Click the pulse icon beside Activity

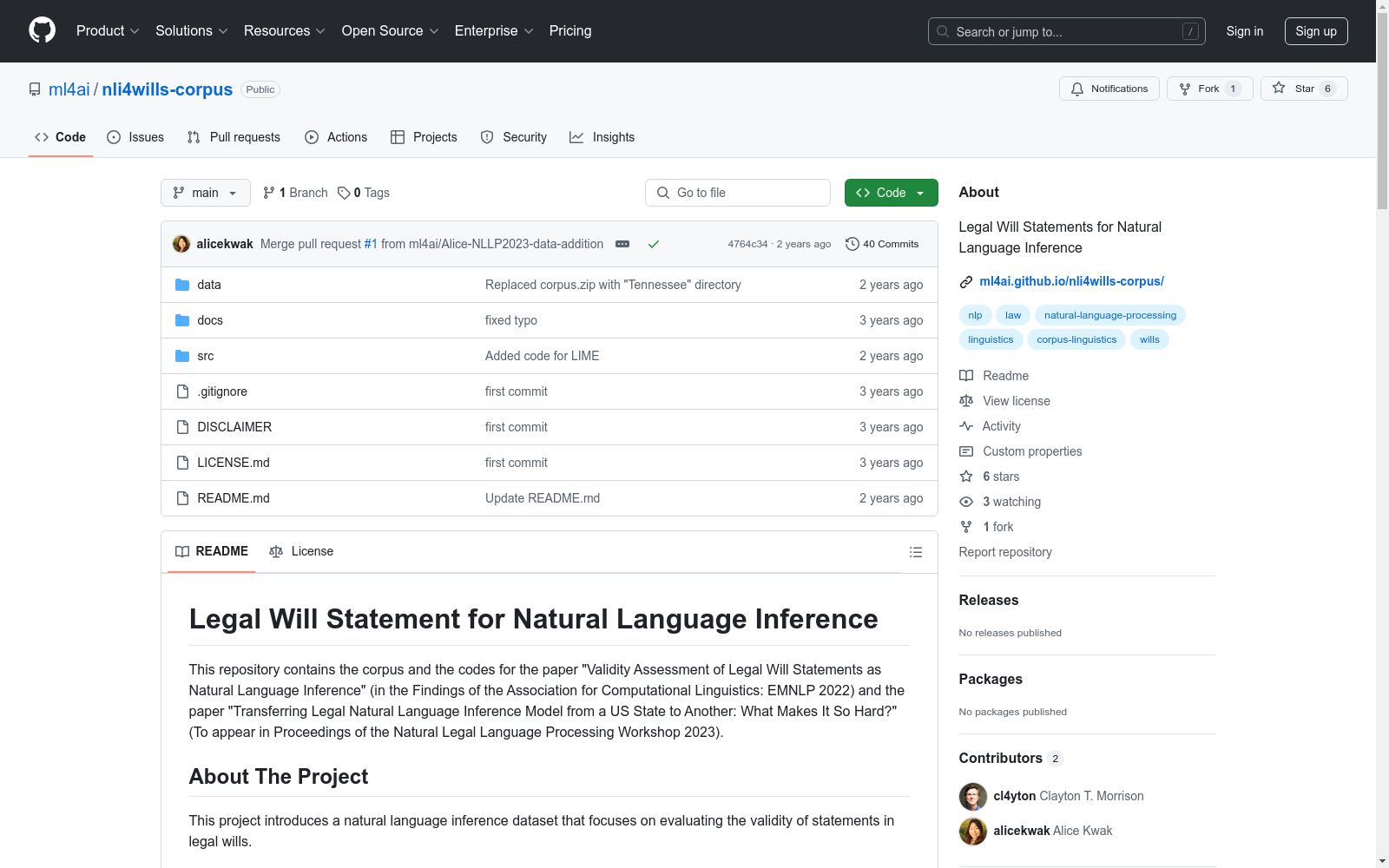click(966, 426)
